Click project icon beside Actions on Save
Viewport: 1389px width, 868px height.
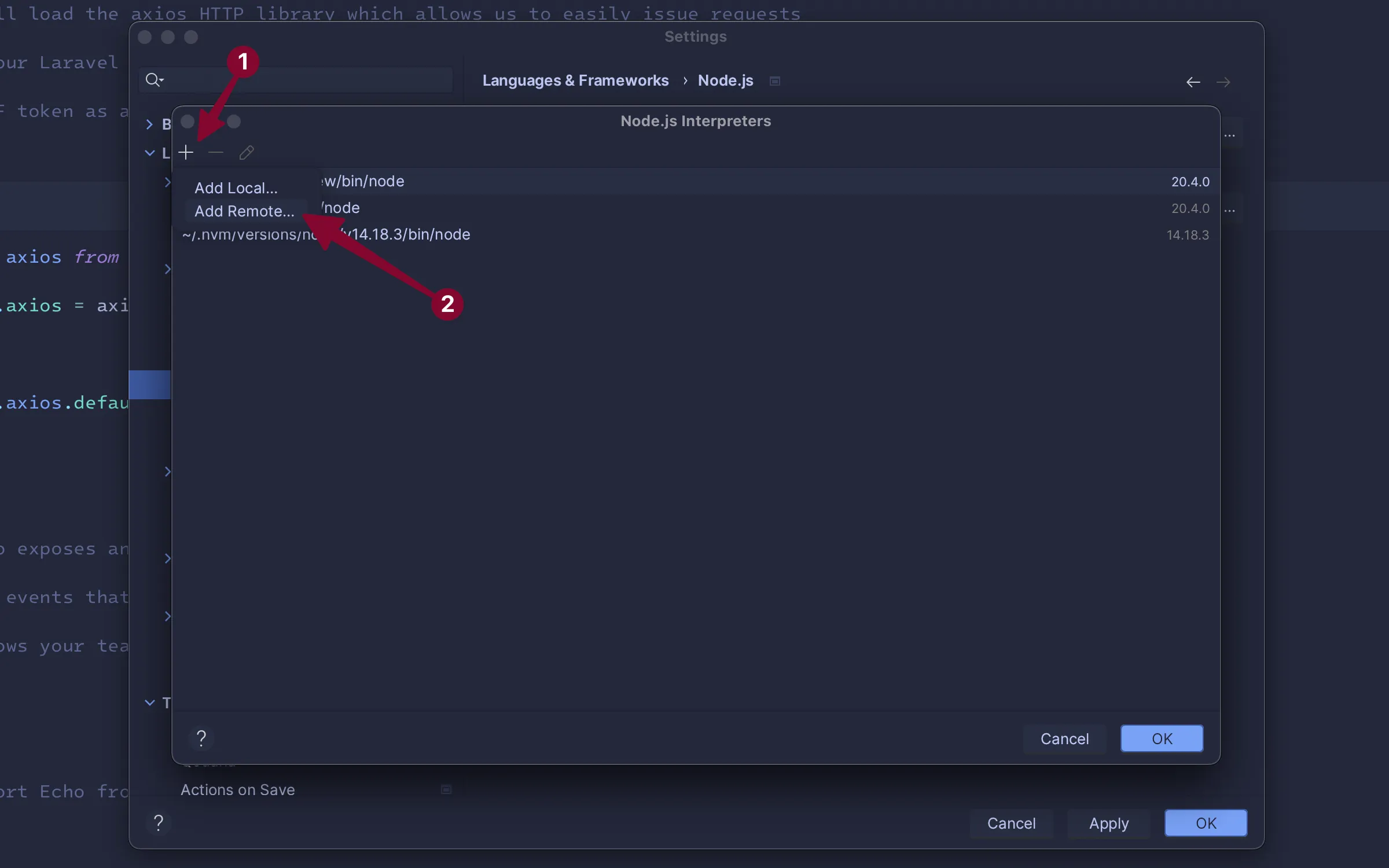pos(446,790)
